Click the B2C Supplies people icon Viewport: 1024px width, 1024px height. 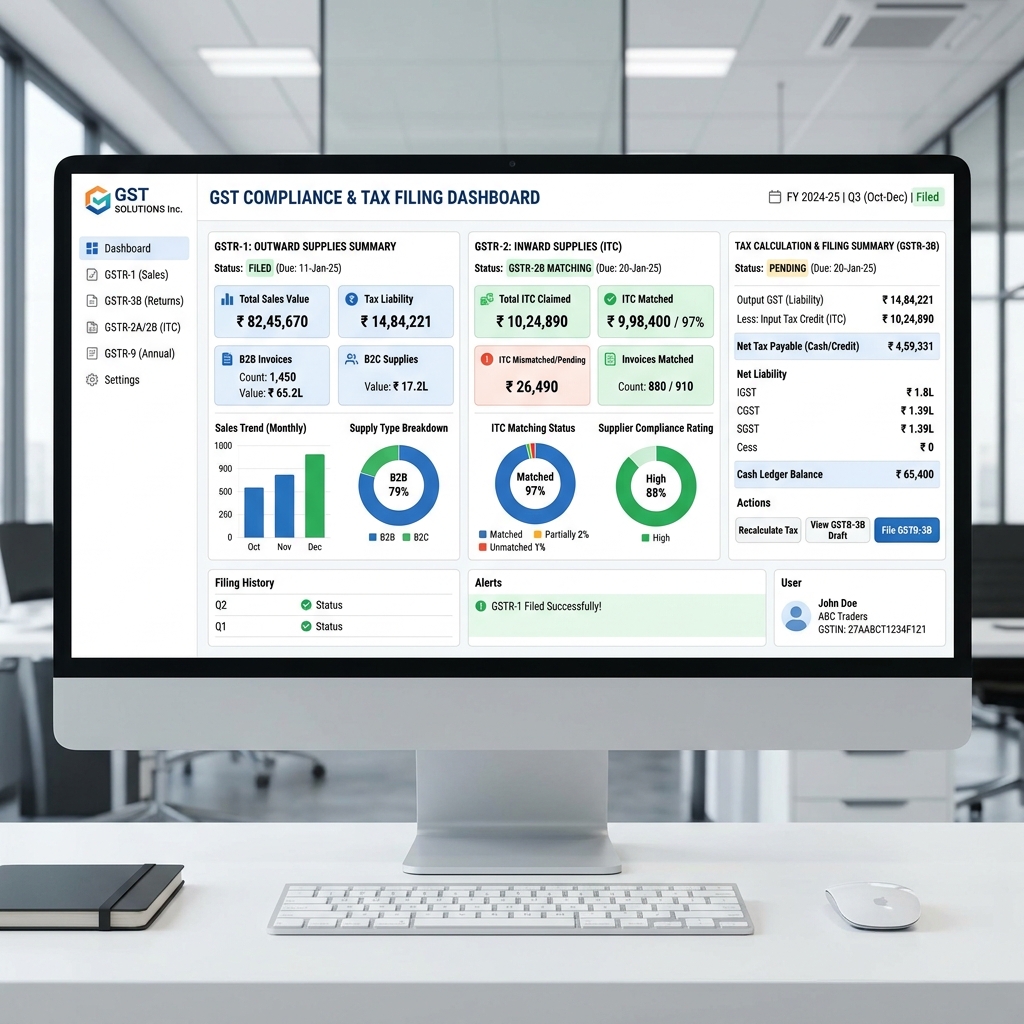click(351, 359)
